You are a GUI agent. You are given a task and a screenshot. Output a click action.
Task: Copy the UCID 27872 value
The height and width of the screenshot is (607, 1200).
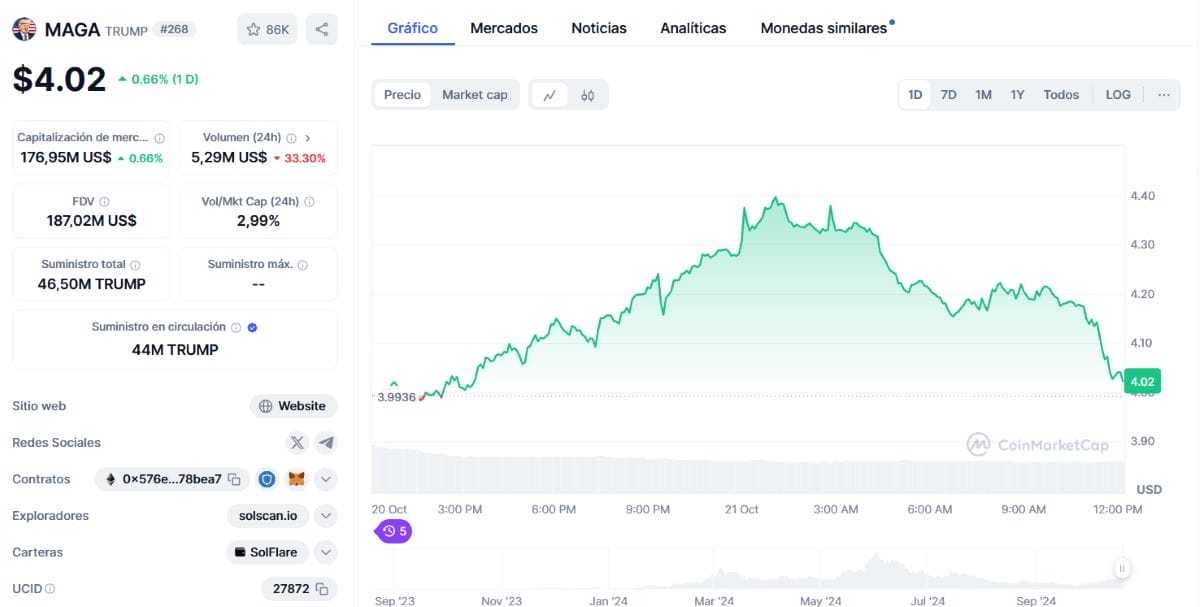pos(322,589)
